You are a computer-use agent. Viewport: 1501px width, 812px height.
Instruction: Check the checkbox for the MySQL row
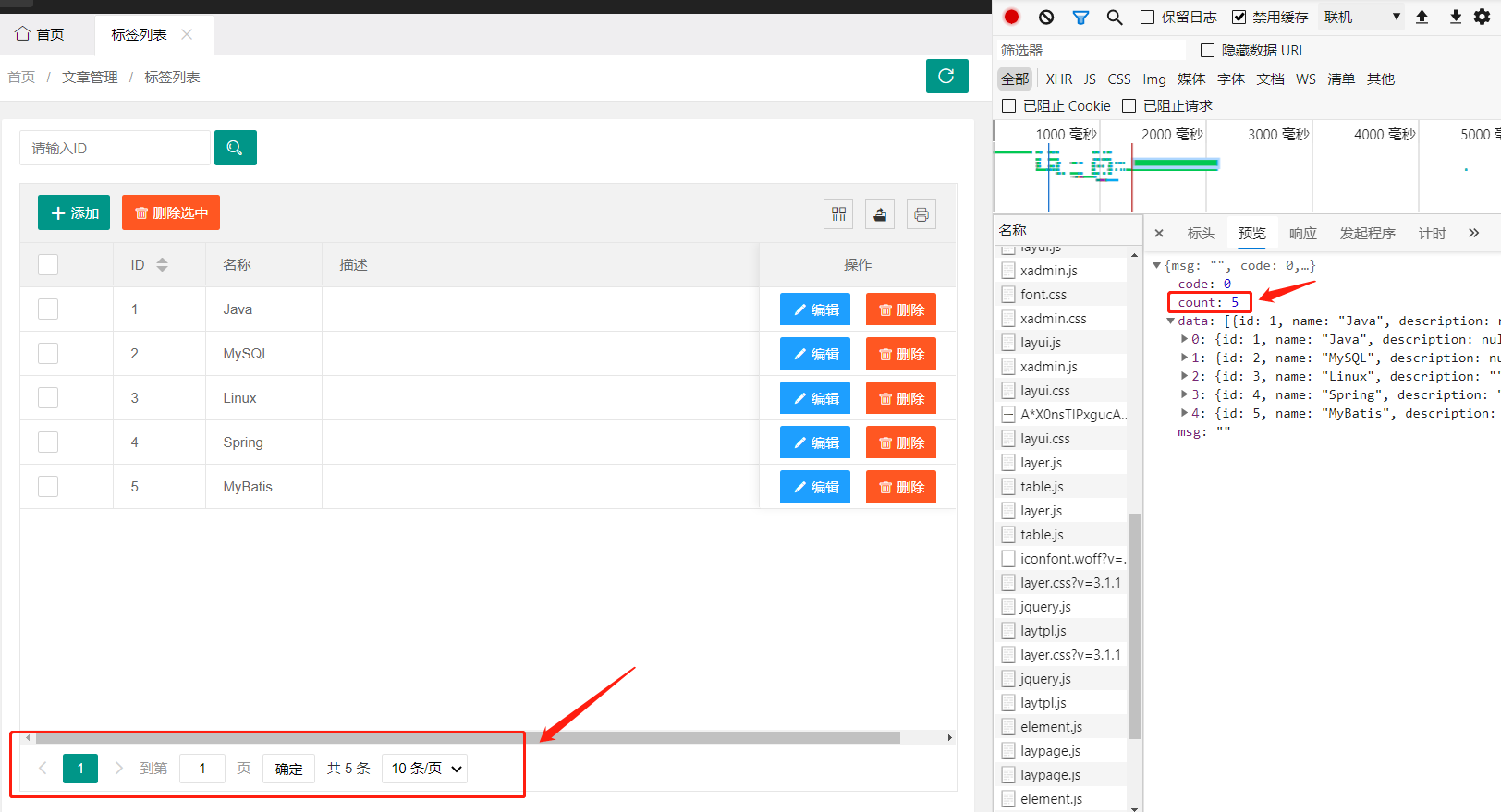tap(48, 354)
